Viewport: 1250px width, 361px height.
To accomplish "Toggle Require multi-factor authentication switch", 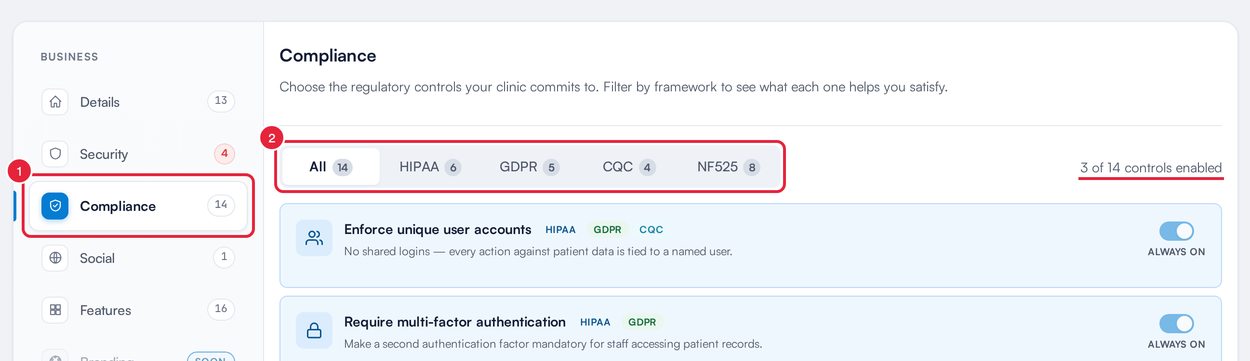I will 1176,324.
